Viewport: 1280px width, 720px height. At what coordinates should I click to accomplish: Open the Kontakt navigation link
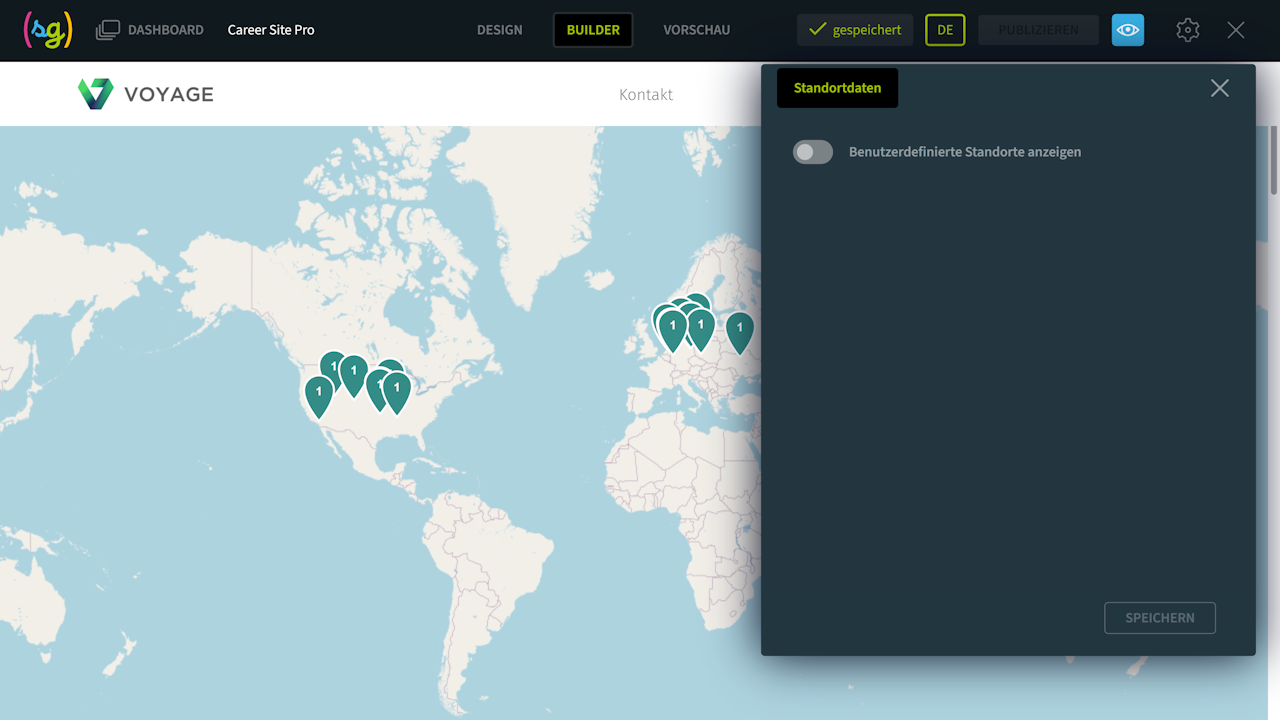coord(646,94)
